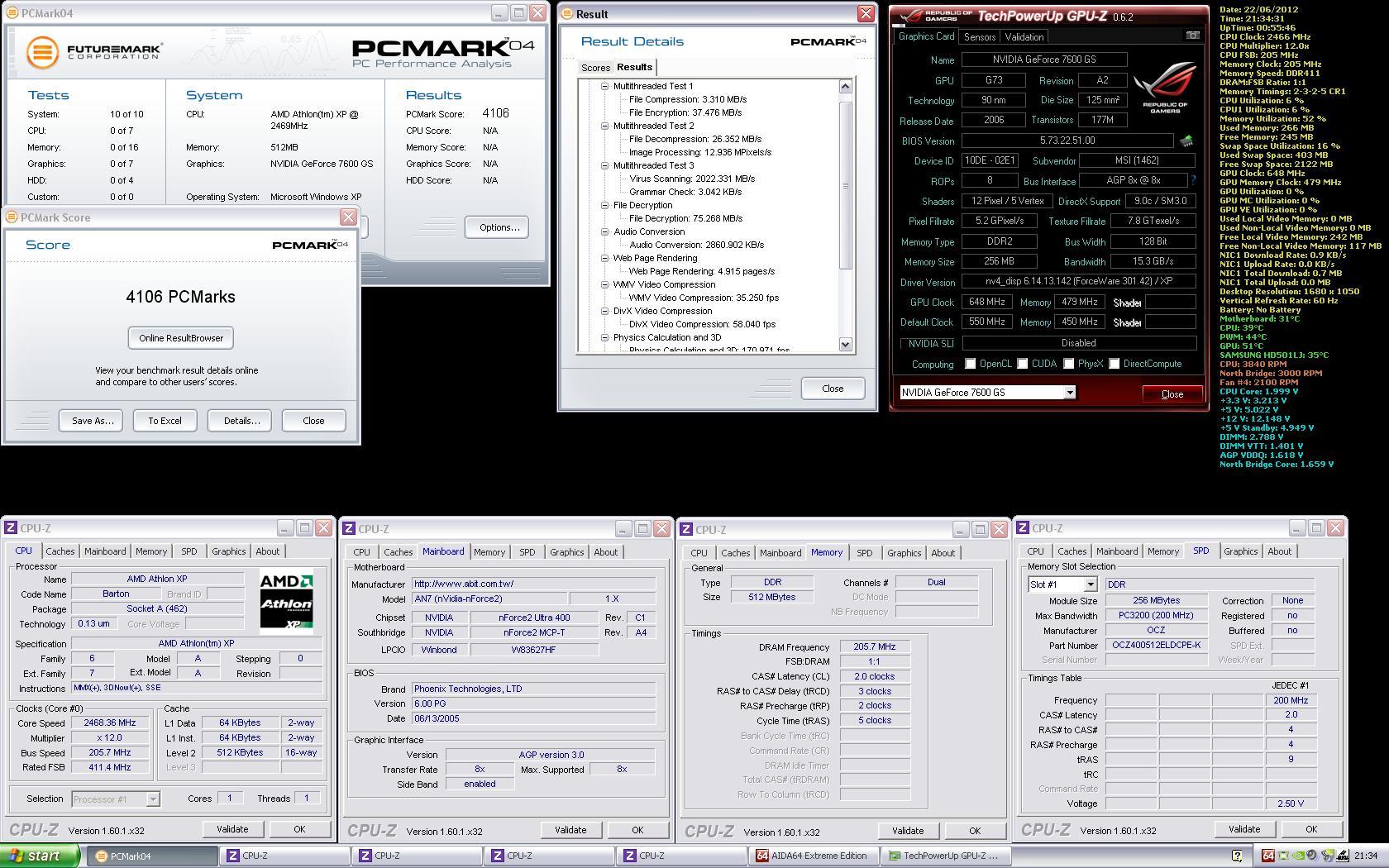1389x868 pixels.
Task: Click the Result details scrollbar up arrow
Action: point(845,86)
